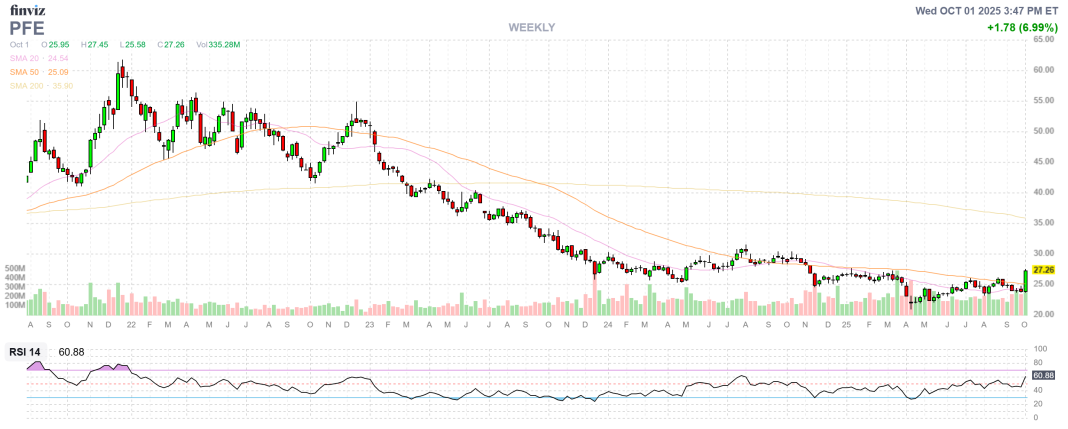Click the '25' year marker on time axis
Screen dimensions: 1068x429
click(846, 325)
